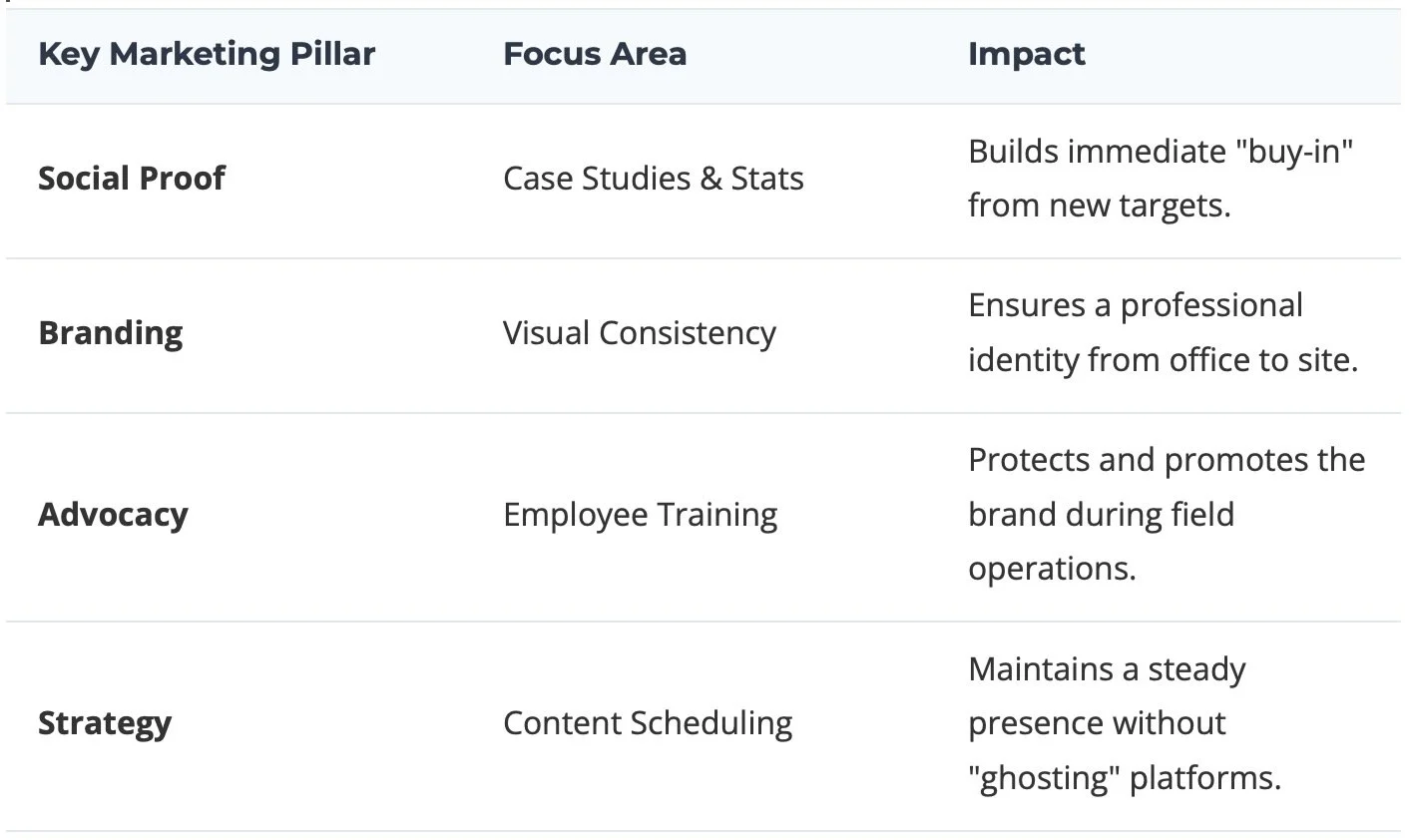Click the Case Studies & Stats cell
The height and width of the screenshot is (840, 1411).
[x=654, y=179]
